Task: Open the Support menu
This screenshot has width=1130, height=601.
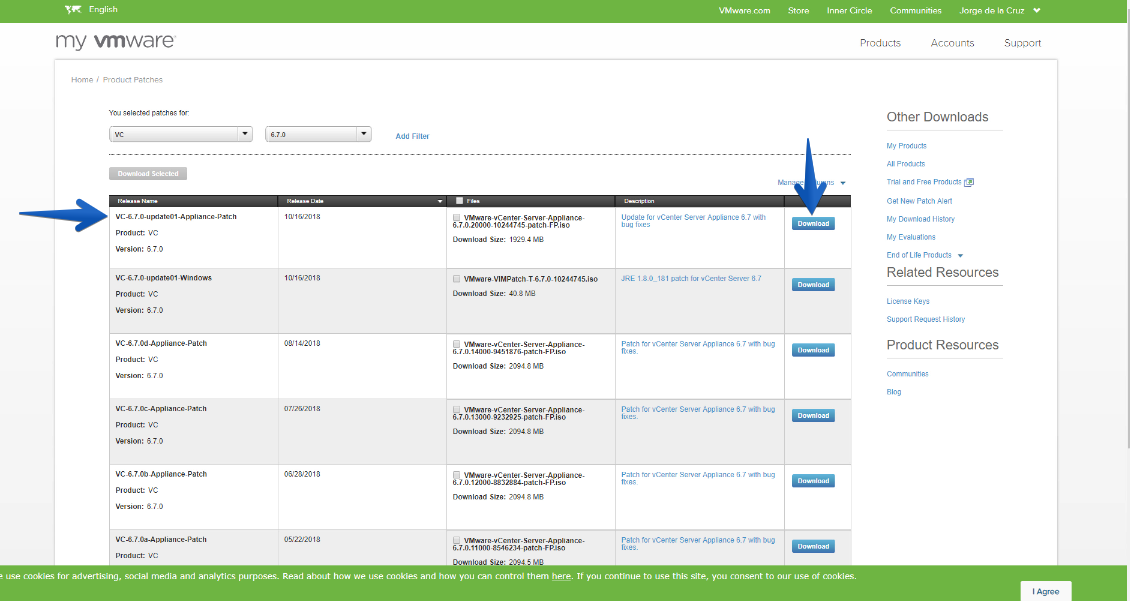Action: pyautogui.click(x=1022, y=43)
